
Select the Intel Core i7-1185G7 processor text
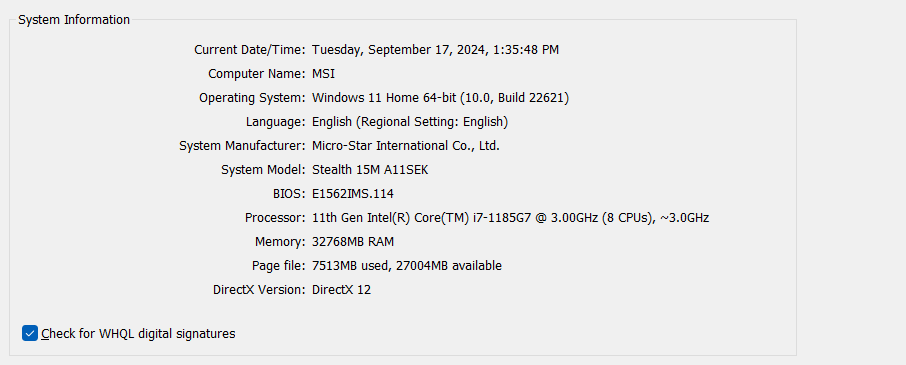pyautogui.click(x=510, y=218)
